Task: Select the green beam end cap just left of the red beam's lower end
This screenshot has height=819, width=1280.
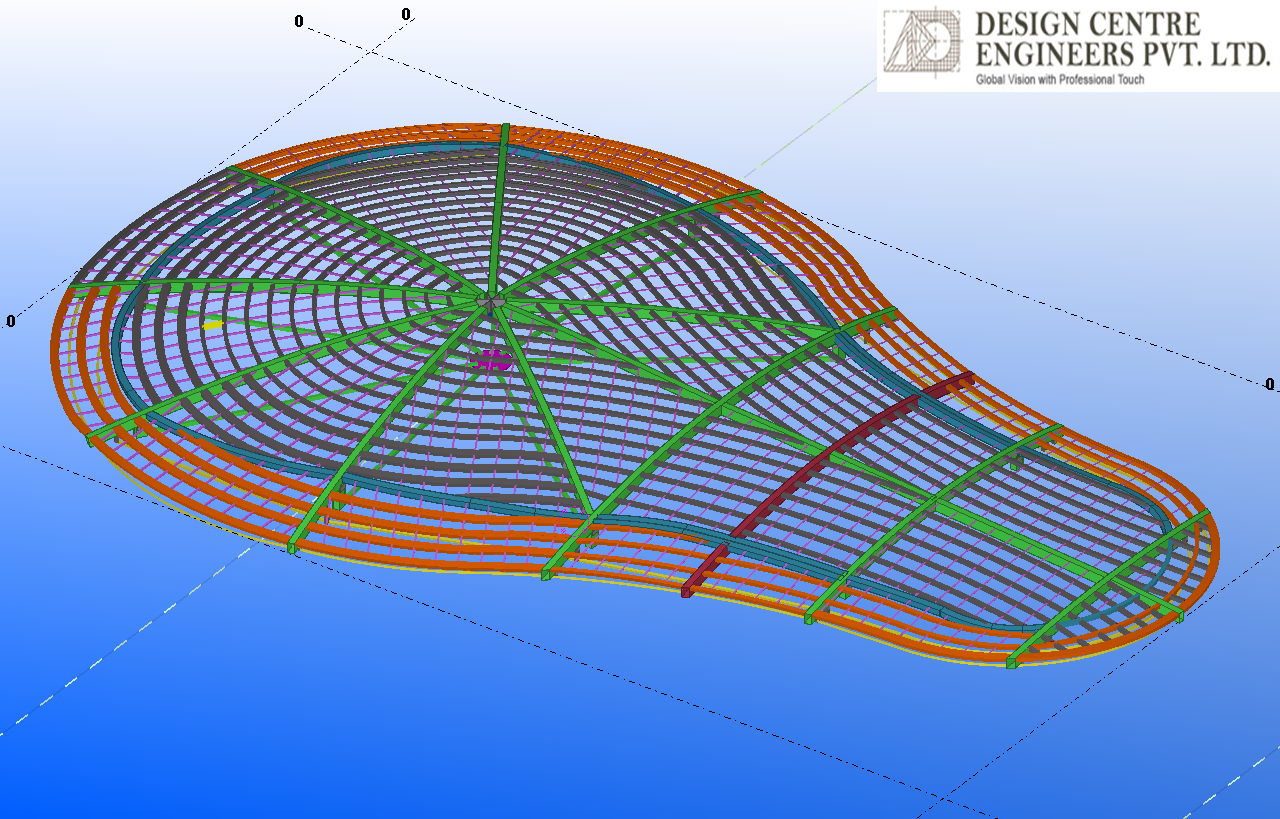Action: pyautogui.click(x=547, y=574)
